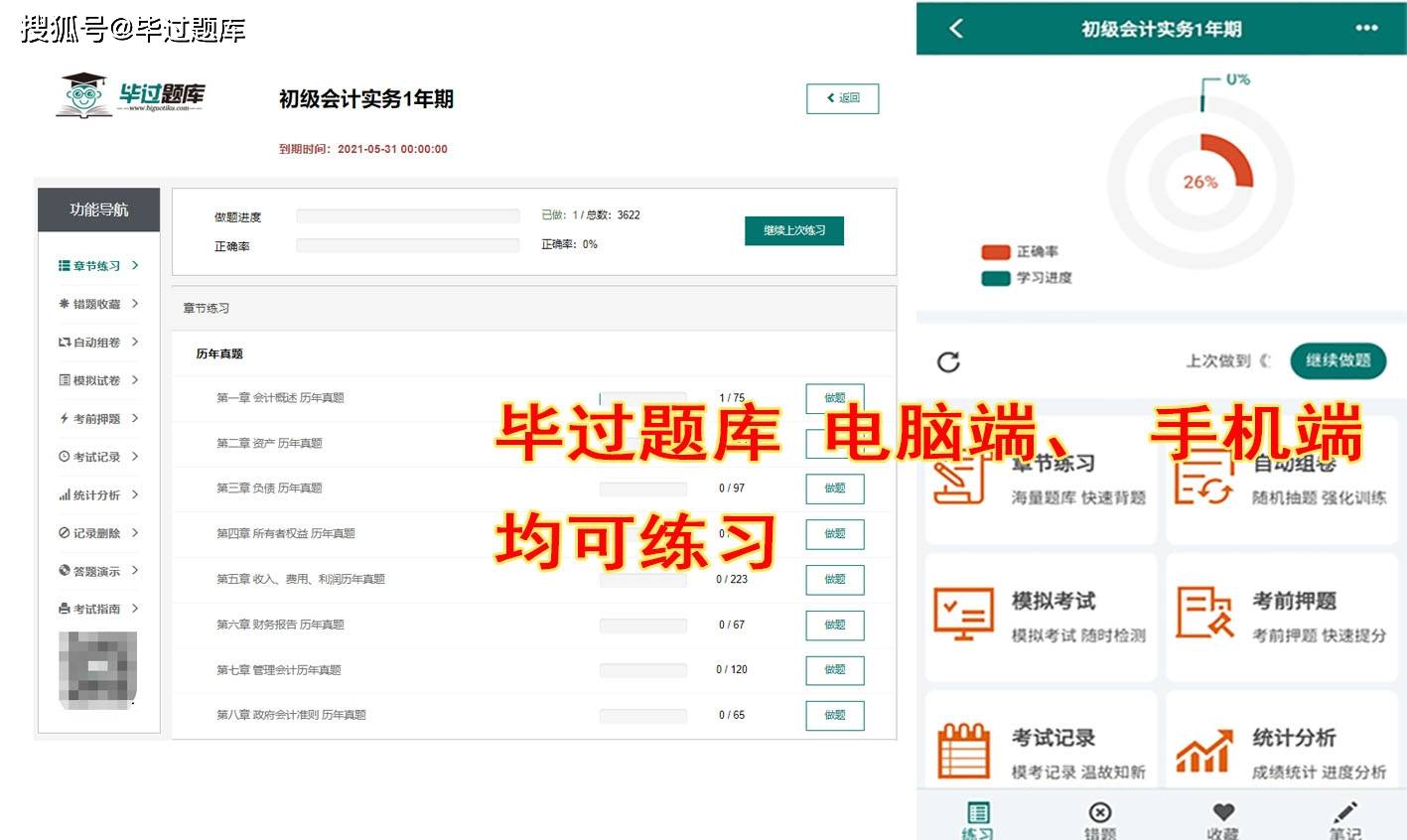Click 做题 button for 第四章 所有者权益
1407x840 pixels.
pyautogui.click(x=835, y=534)
